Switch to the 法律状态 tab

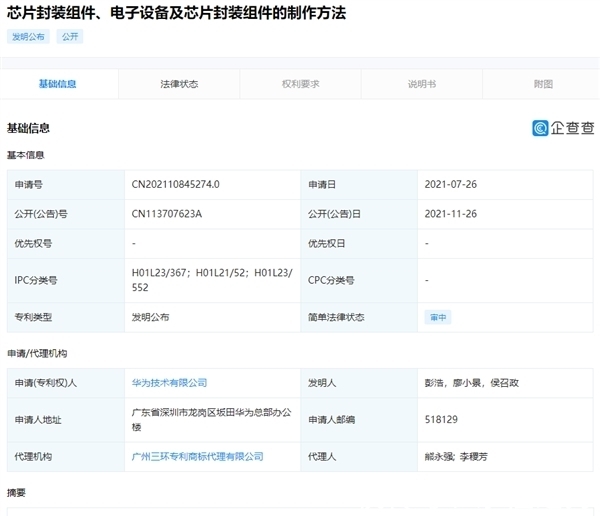click(179, 84)
